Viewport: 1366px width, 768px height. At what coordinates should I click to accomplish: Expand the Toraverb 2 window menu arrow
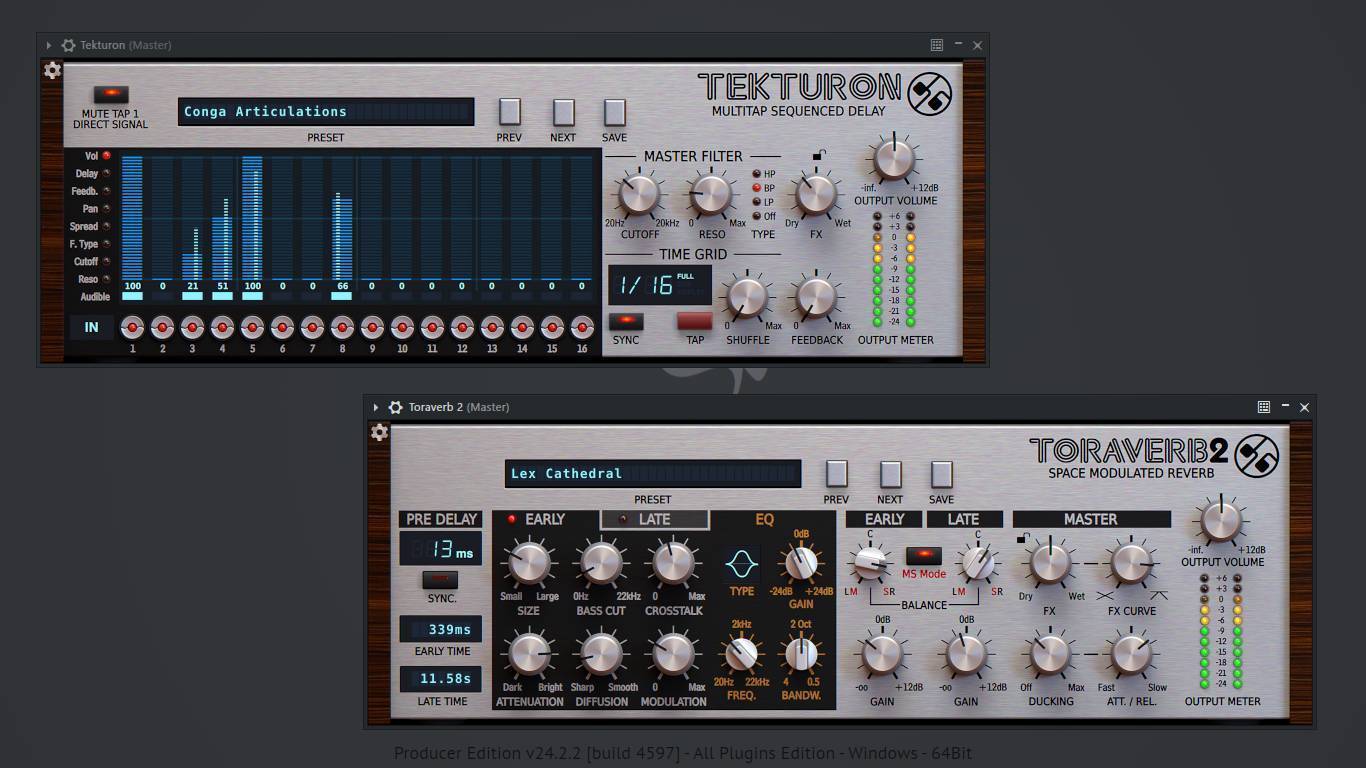click(x=375, y=407)
